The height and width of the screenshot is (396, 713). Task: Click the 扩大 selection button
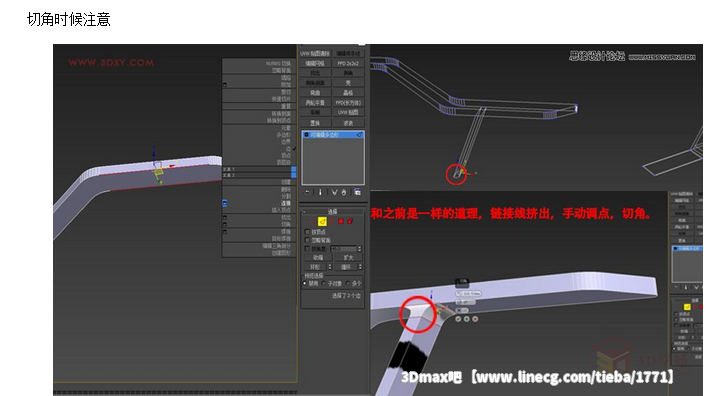point(348,258)
